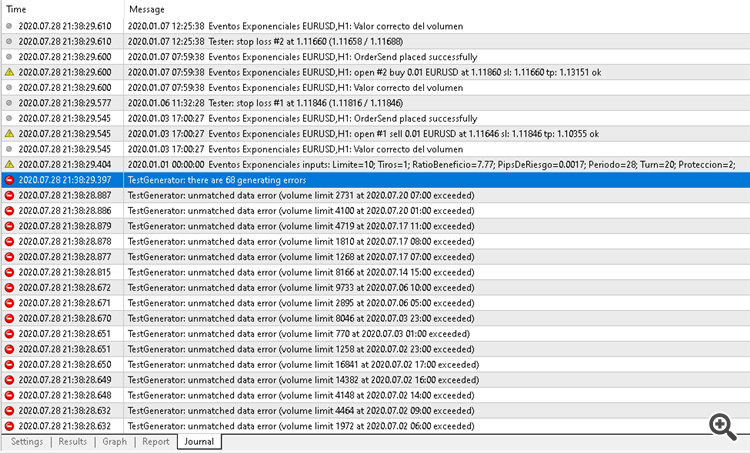Viewport: 750px width, 453px height.
Task: Select message 'volume limit 770 at 2020.07.03 01:00 exceeded'
Action: (x=299, y=333)
